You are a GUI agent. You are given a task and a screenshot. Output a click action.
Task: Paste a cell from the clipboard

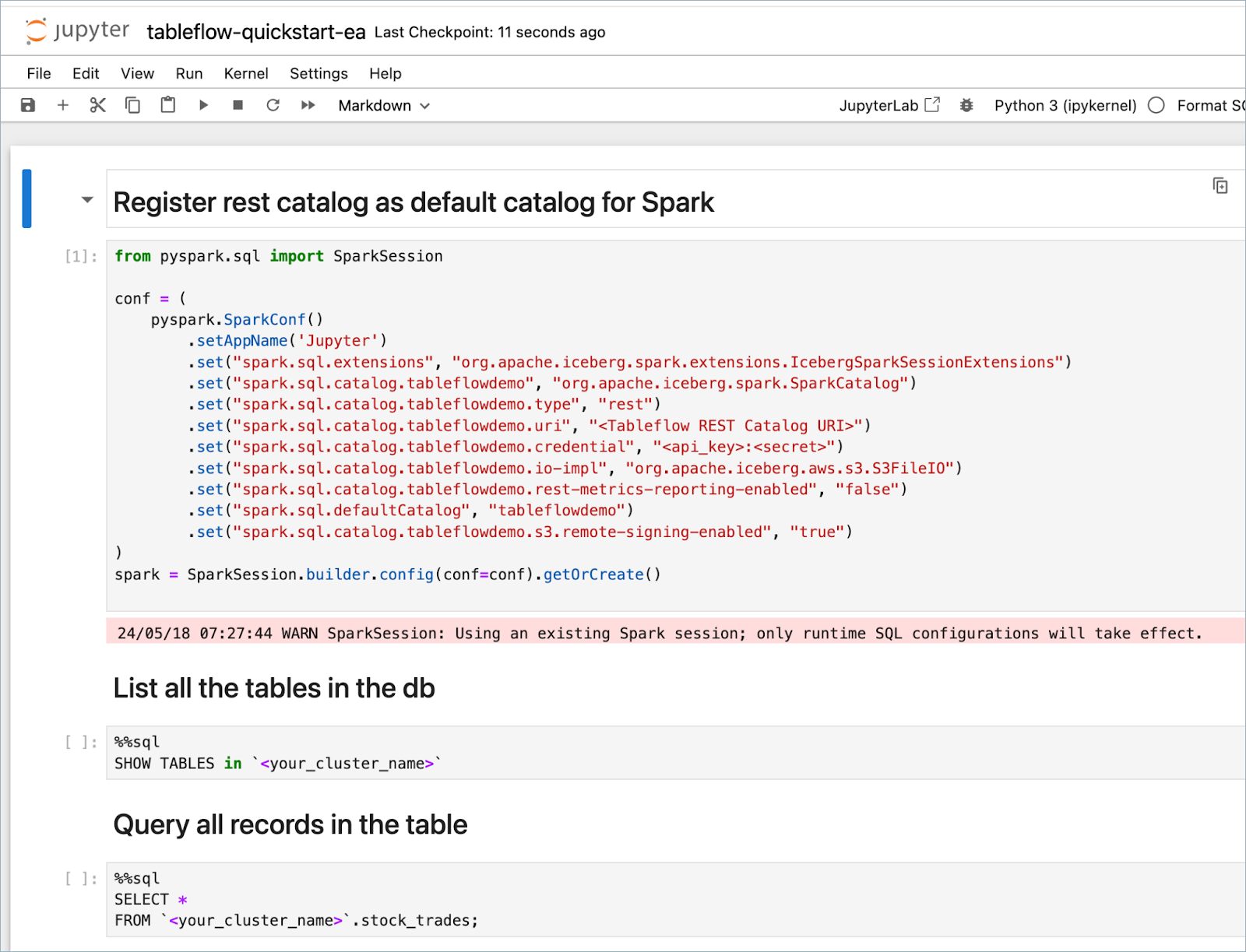[x=167, y=105]
